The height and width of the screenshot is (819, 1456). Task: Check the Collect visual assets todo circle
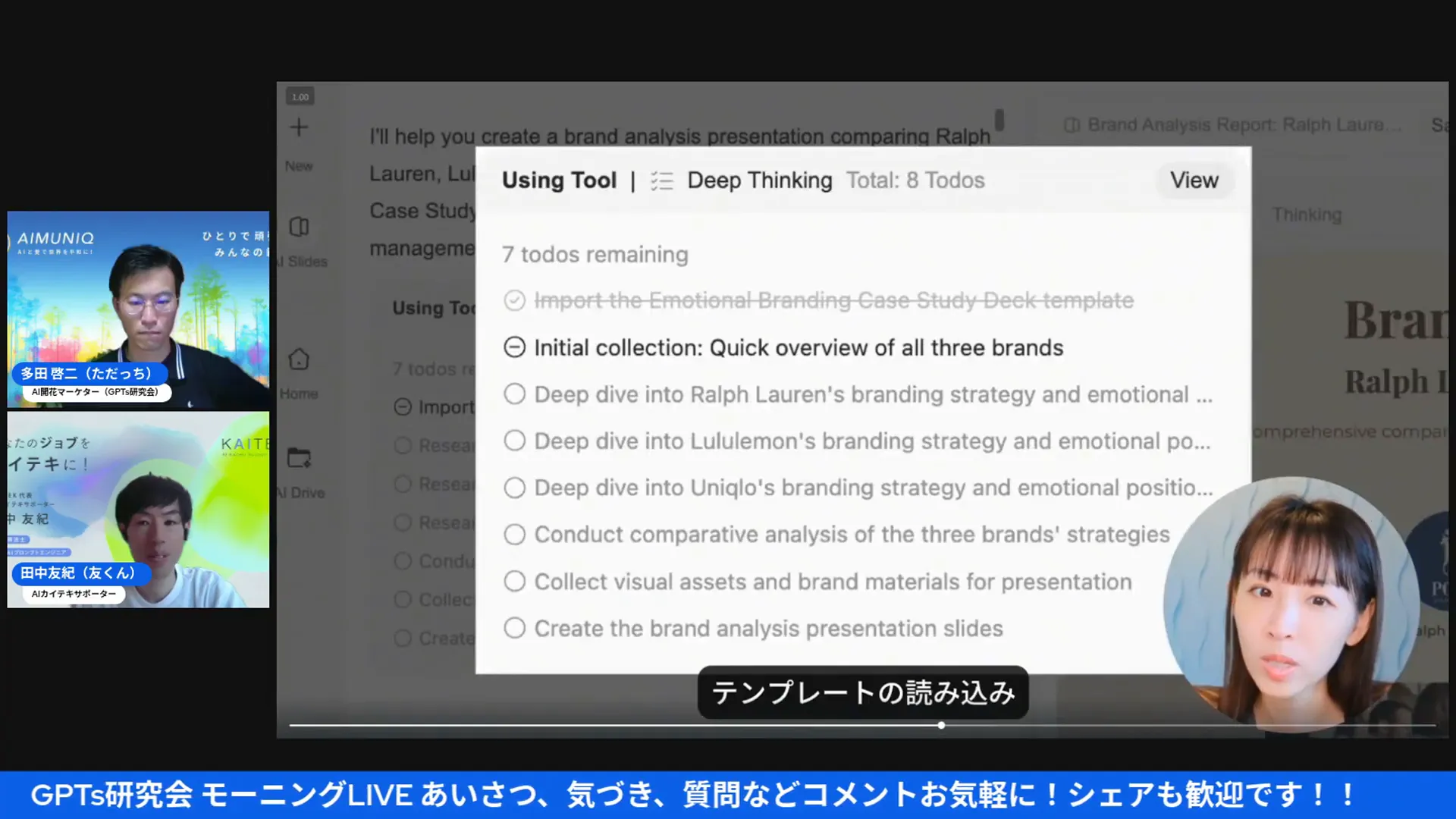coord(514,582)
